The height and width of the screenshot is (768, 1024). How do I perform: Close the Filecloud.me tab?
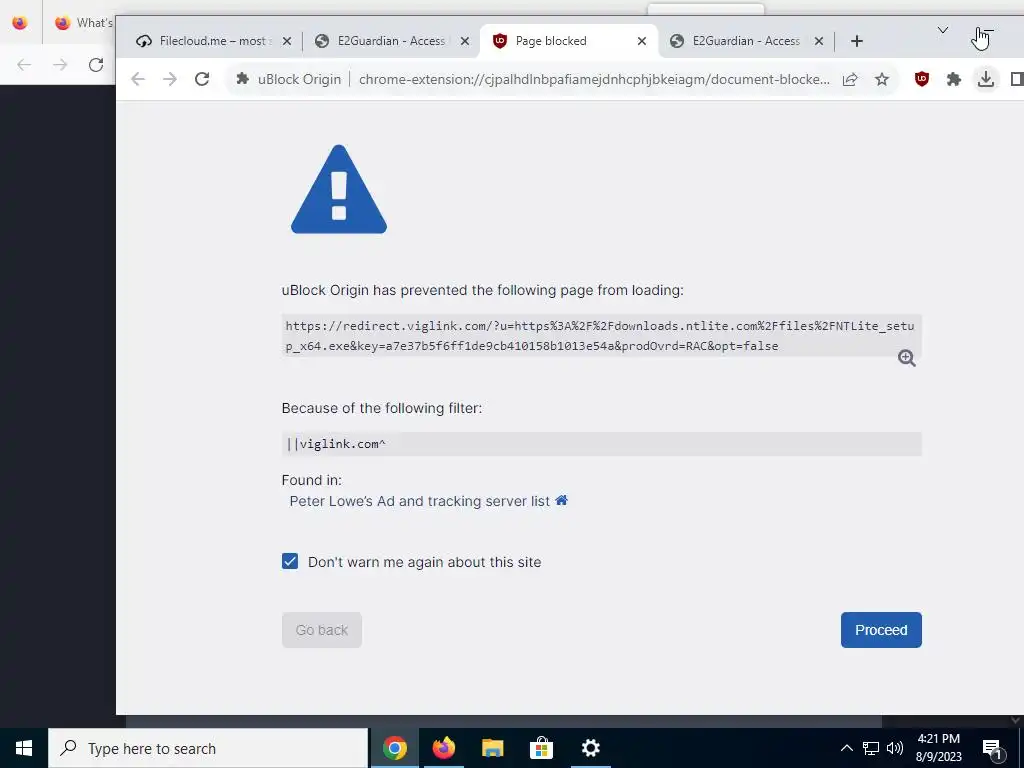(287, 40)
